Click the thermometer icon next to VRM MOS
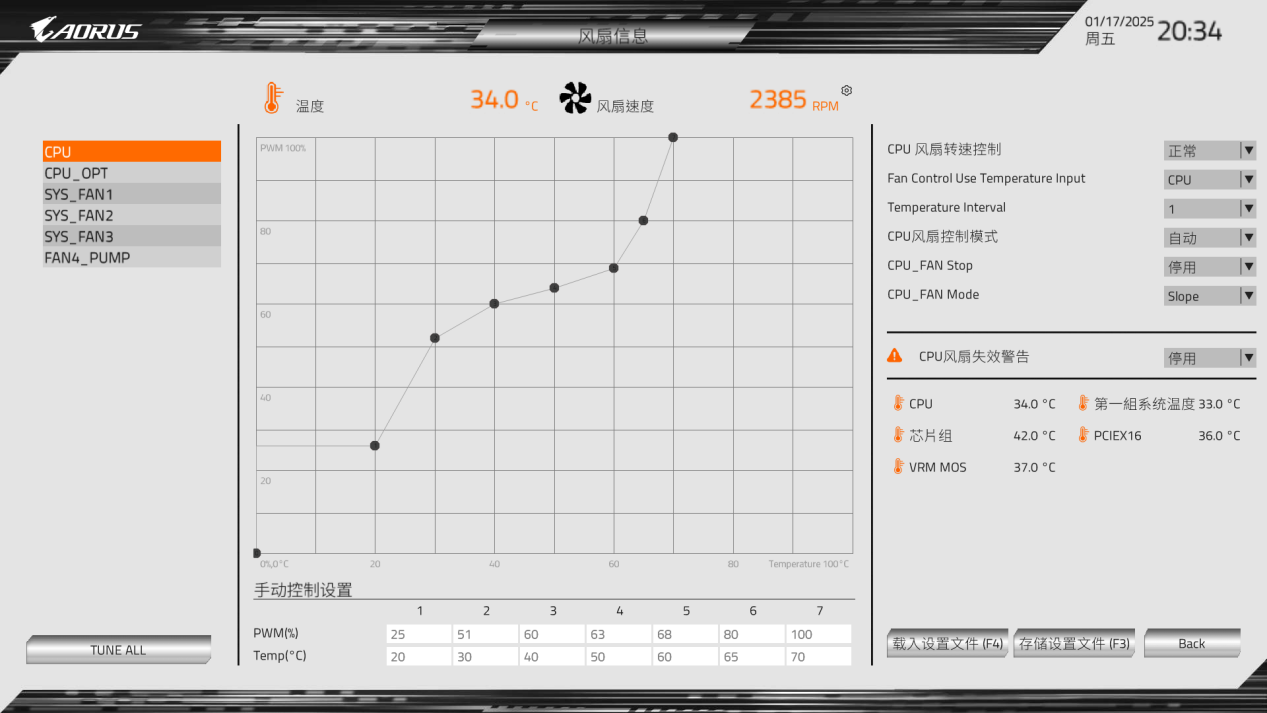The image size is (1267, 713). pyautogui.click(x=898, y=466)
